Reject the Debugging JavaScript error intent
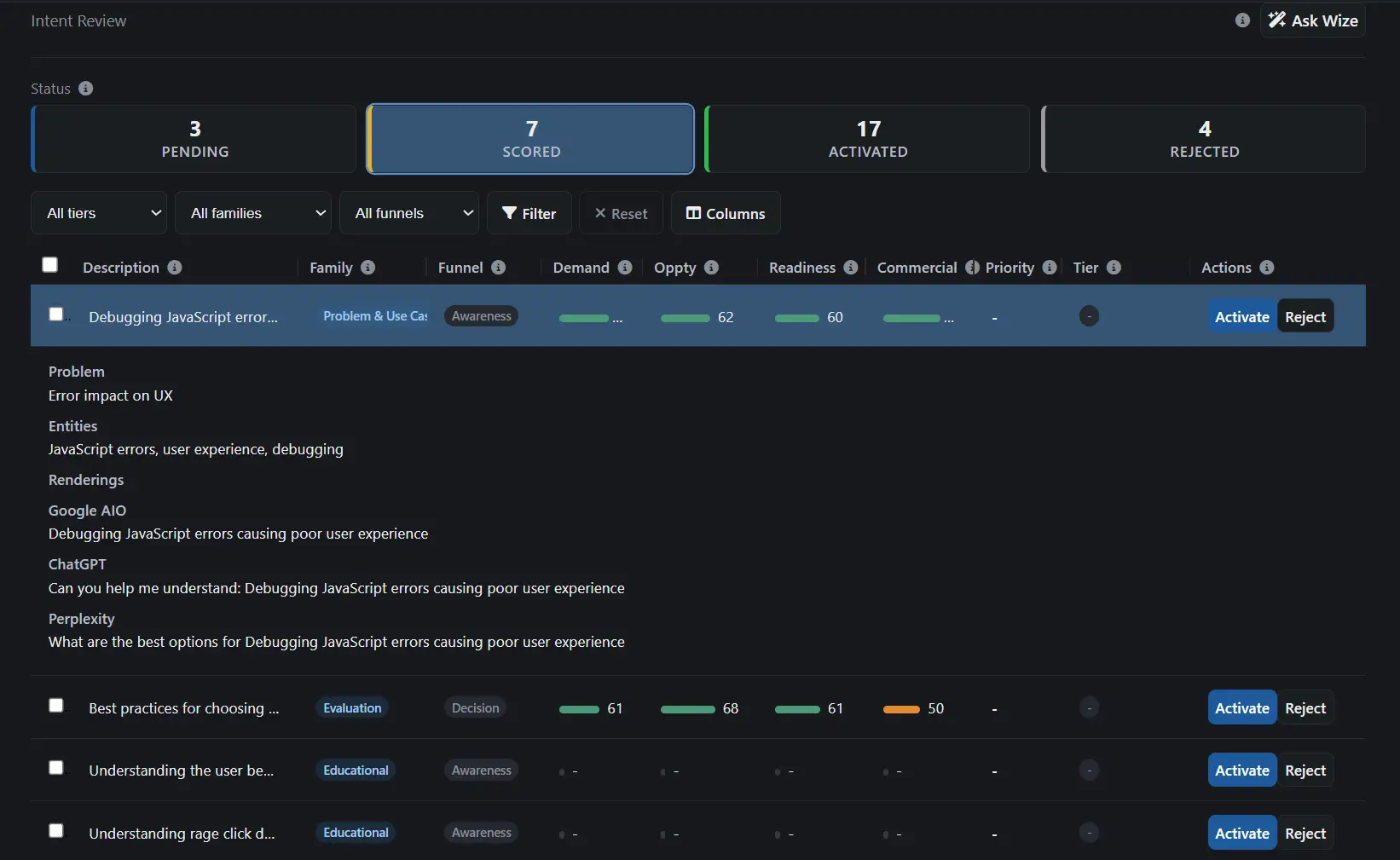 tap(1305, 317)
